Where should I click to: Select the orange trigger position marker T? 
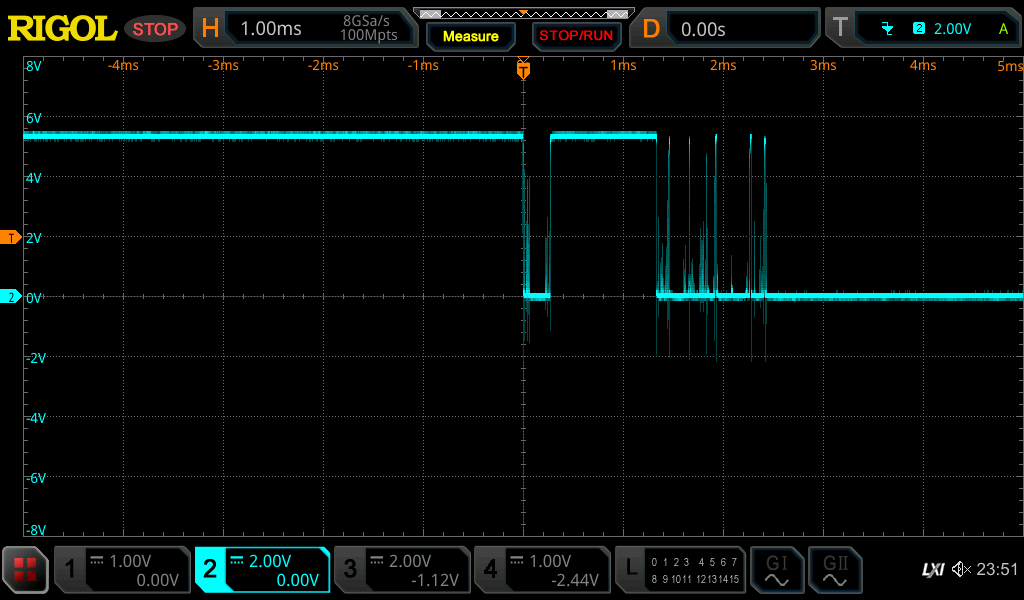pyautogui.click(x=523, y=68)
